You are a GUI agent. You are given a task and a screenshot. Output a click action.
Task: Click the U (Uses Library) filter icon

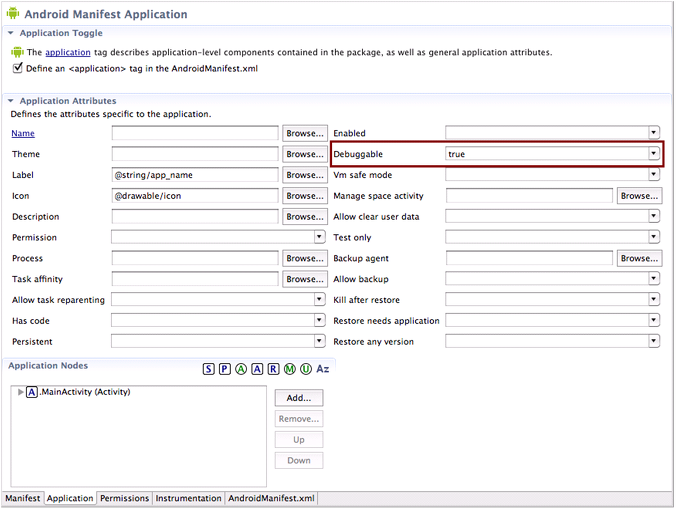click(306, 369)
